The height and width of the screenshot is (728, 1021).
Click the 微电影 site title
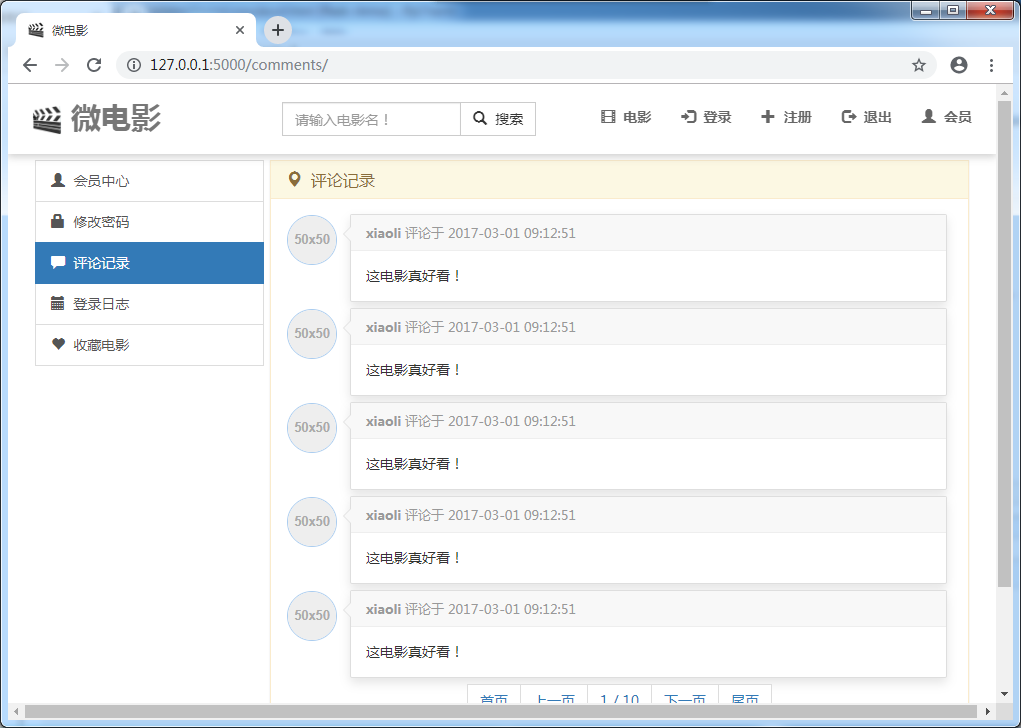(x=116, y=119)
